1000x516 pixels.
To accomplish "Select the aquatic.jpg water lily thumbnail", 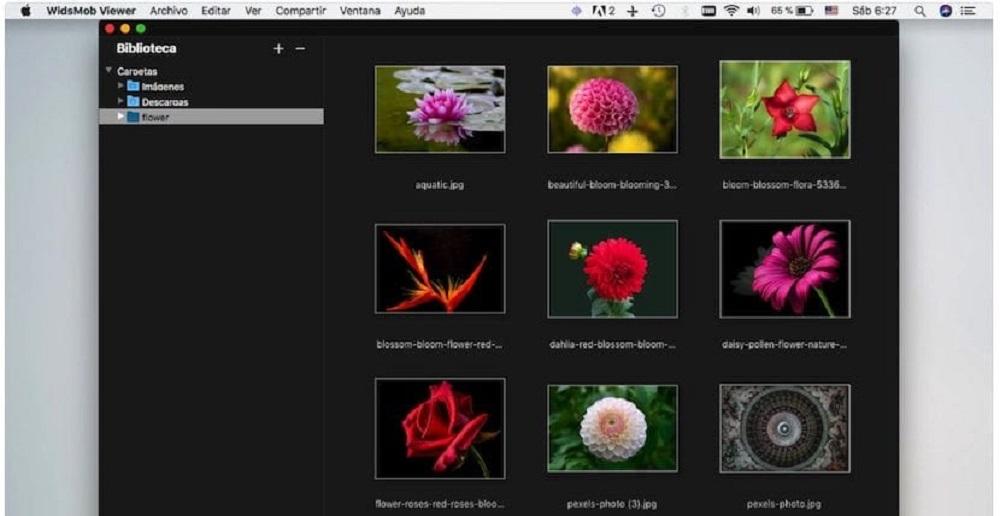I will (440, 109).
